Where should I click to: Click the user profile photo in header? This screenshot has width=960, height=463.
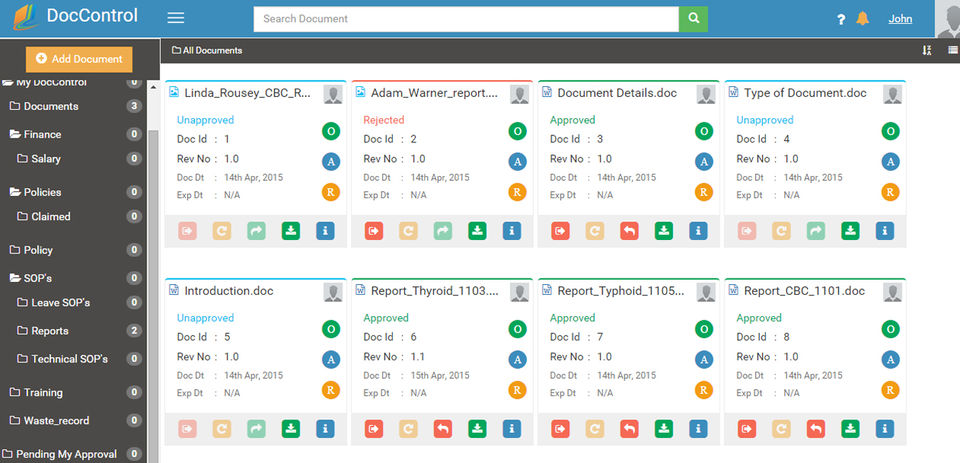pos(948,19)
